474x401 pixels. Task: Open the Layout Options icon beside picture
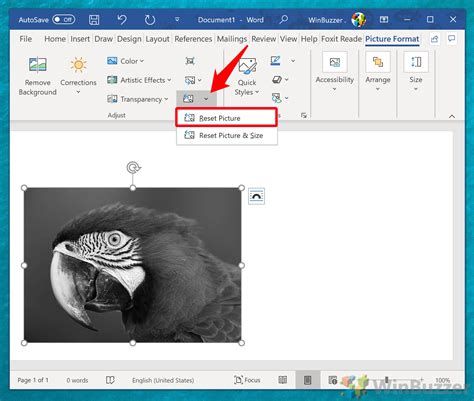pyautogui.click(x=256, y=196)
